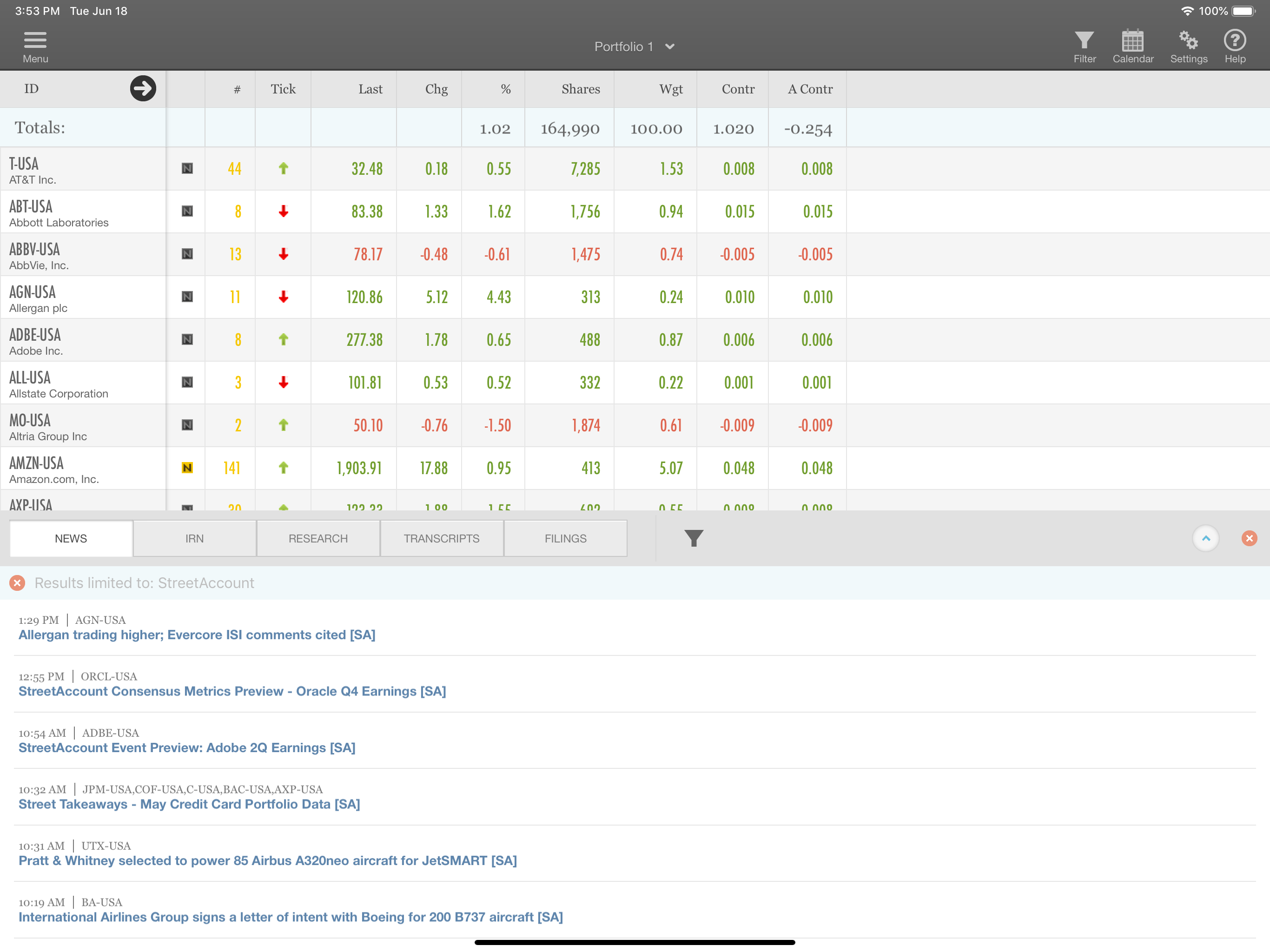Tap the Wi-Fi icon in status bar
This screenshot has width=1270, height=952.
coord(1187,11)
